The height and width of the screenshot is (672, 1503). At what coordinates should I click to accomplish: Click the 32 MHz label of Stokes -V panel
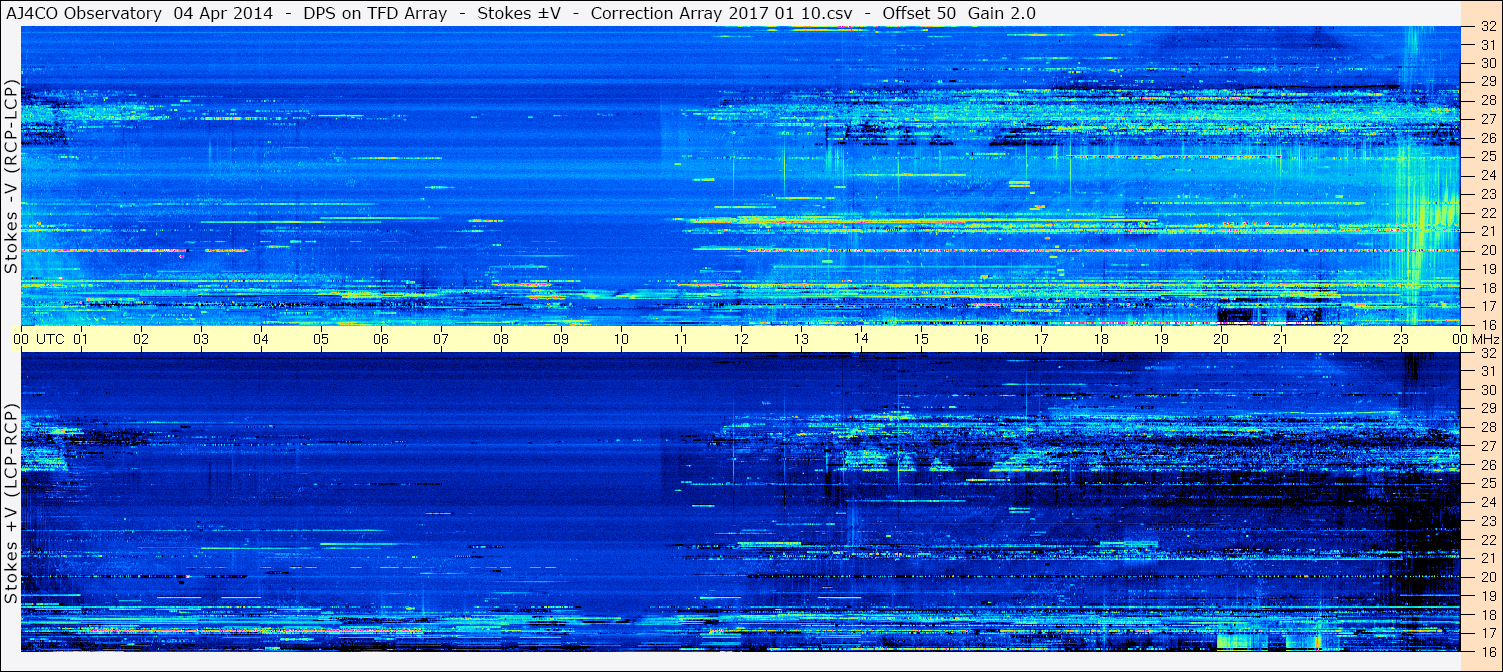click(x=1487, y=26)
